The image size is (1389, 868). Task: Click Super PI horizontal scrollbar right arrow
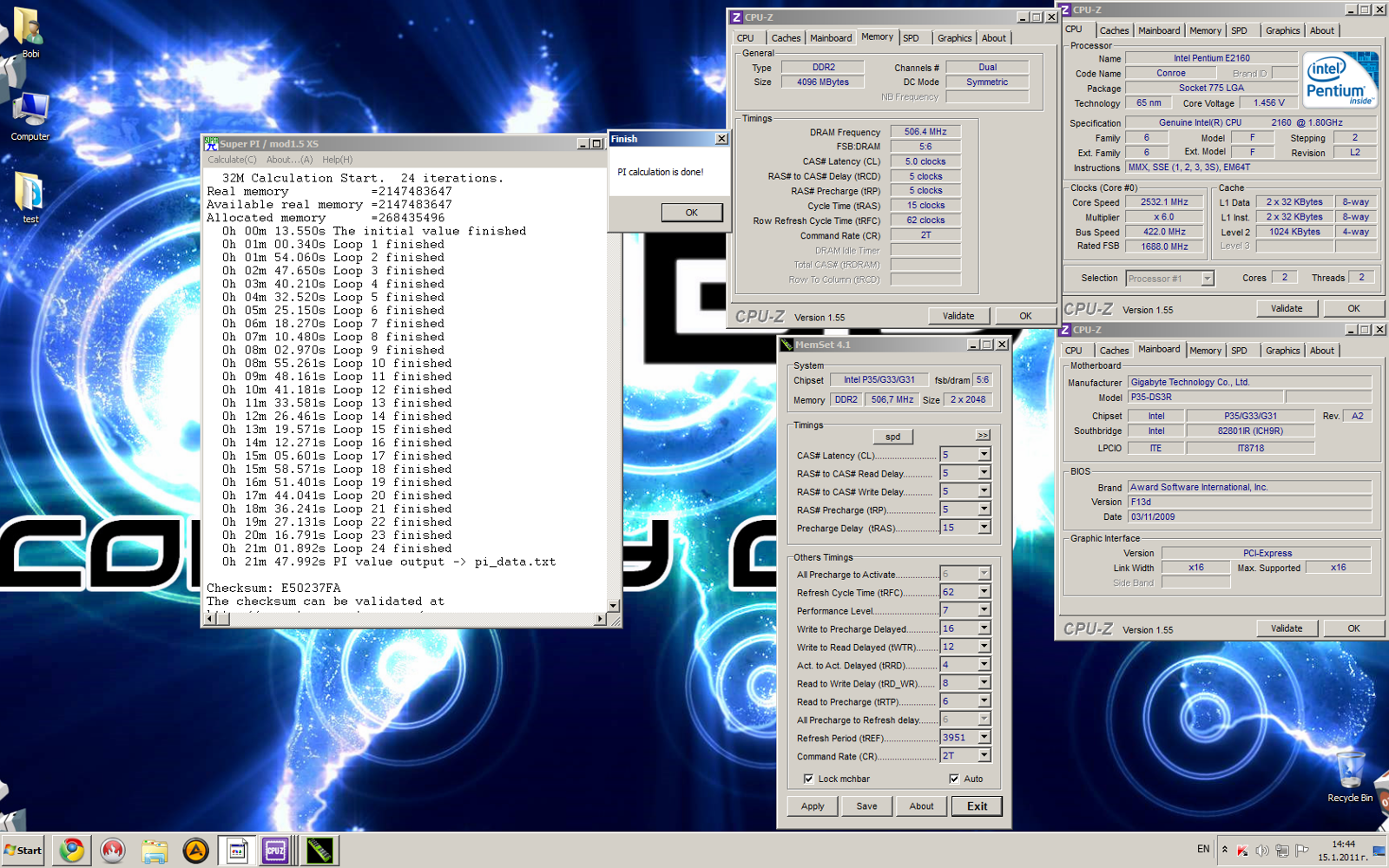click(x=600, y=619)
